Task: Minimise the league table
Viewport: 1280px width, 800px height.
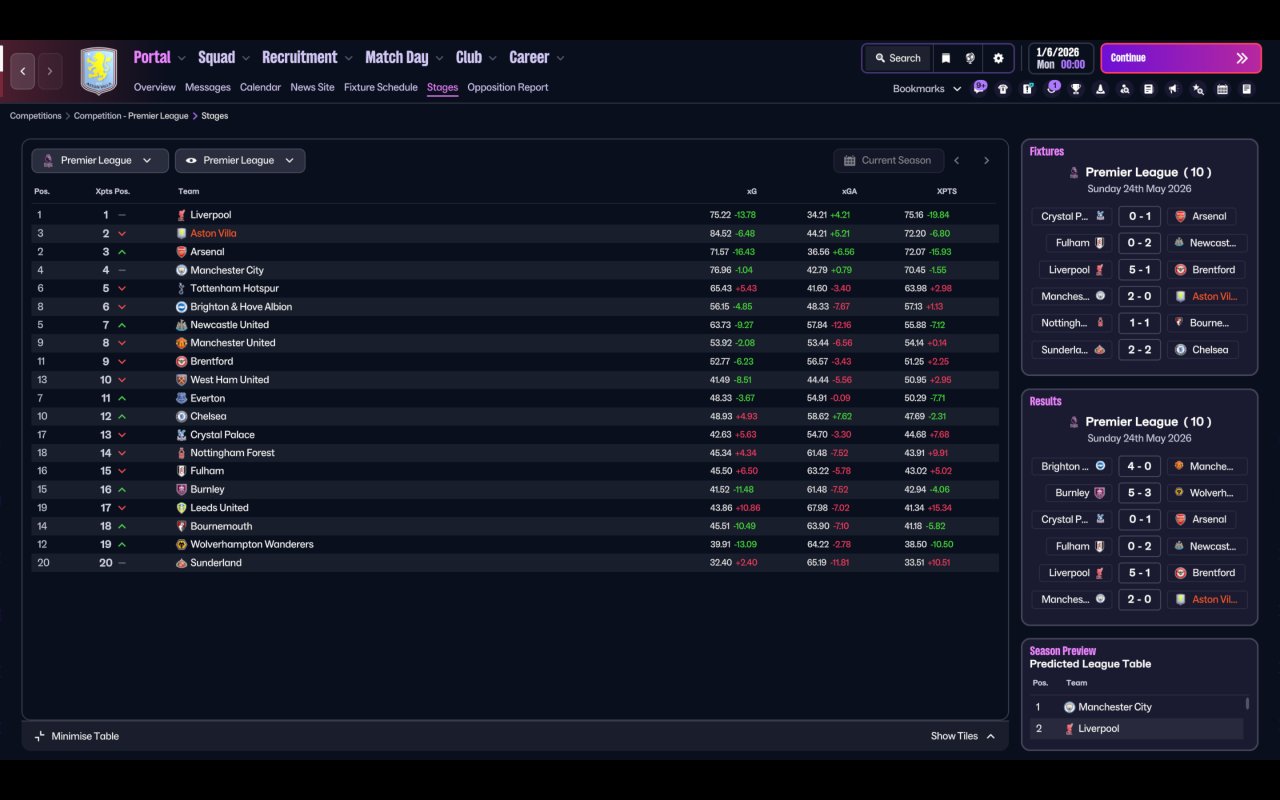Action: tap(77, 736)
